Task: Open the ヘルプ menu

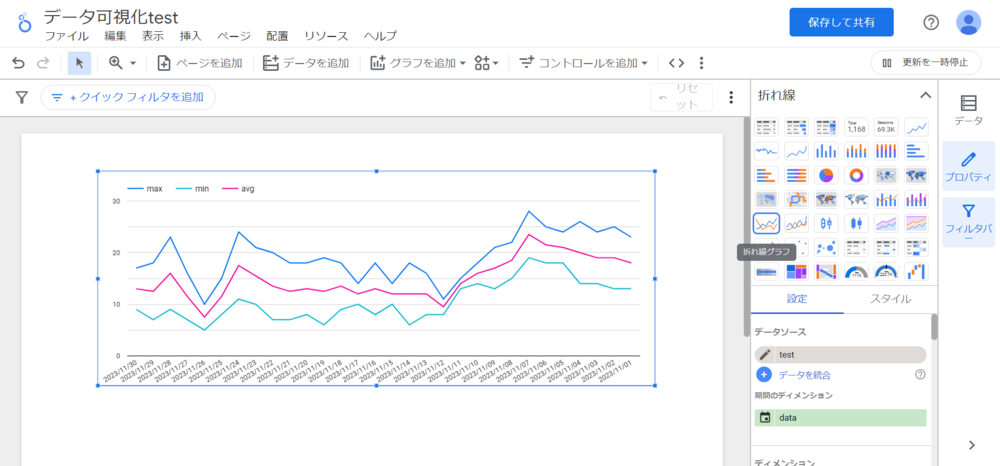Action: (x=380, y=36)
